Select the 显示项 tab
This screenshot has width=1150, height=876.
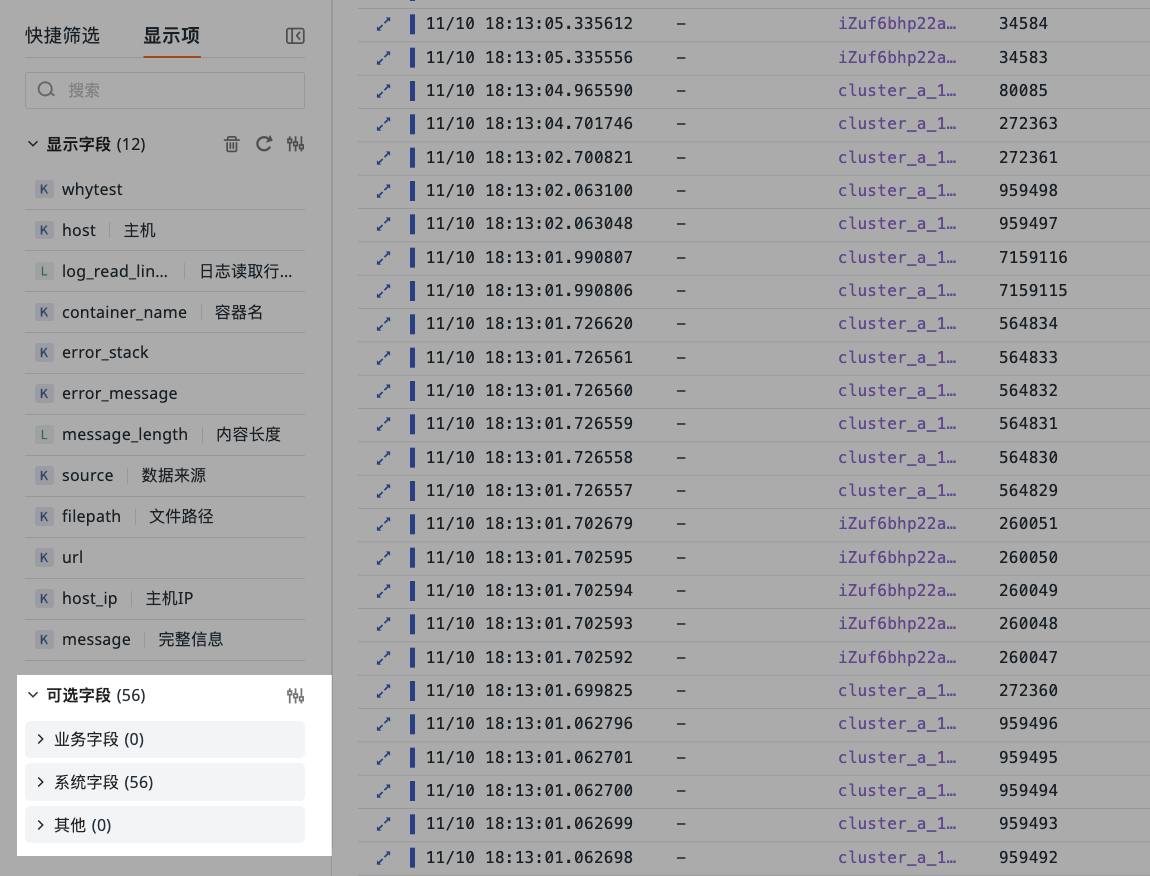coord(171,36)
